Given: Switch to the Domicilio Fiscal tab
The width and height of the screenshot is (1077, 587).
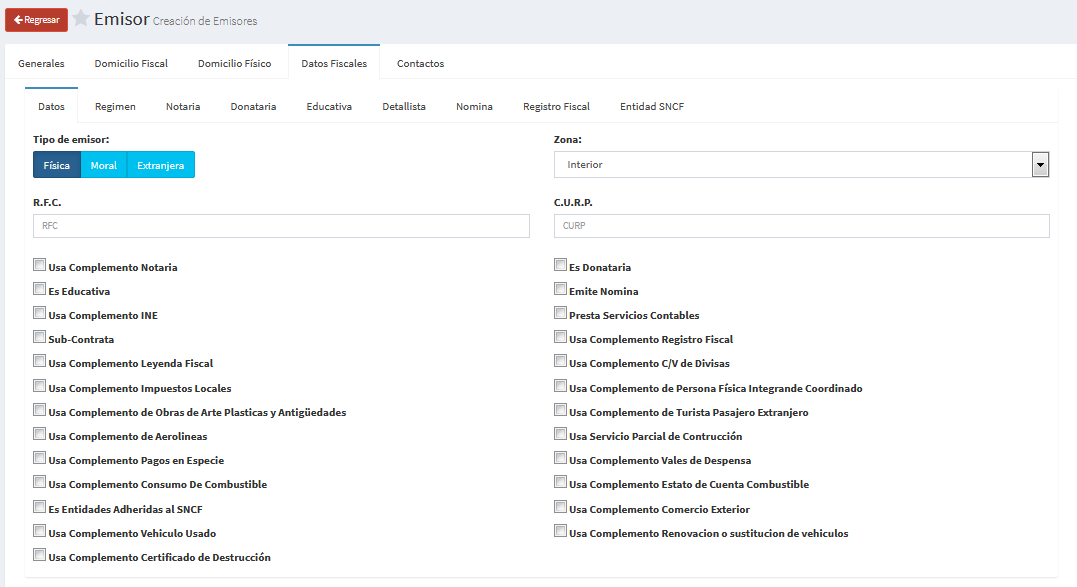Looking at the screenshot, I should click(x=131, y=63).
